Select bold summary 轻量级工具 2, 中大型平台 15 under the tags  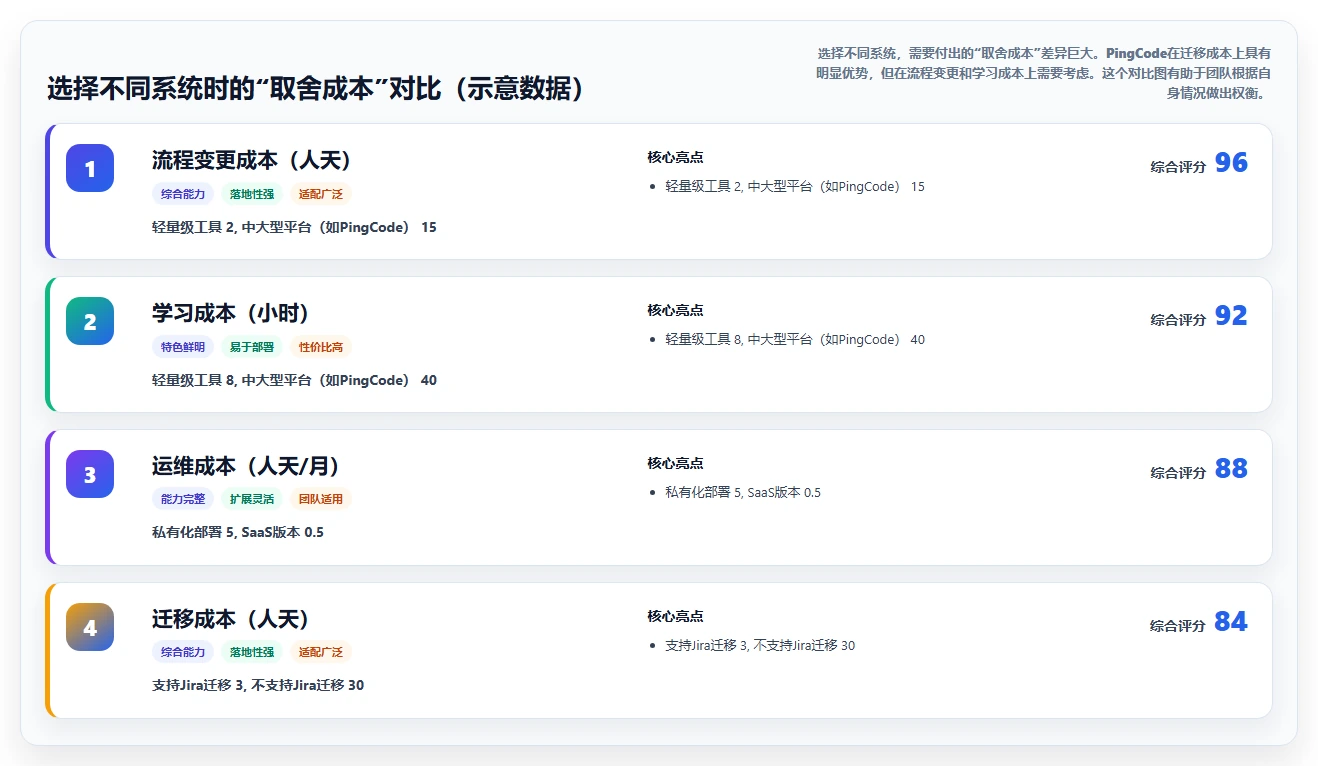pyautogui.click(x=294, y=227)
